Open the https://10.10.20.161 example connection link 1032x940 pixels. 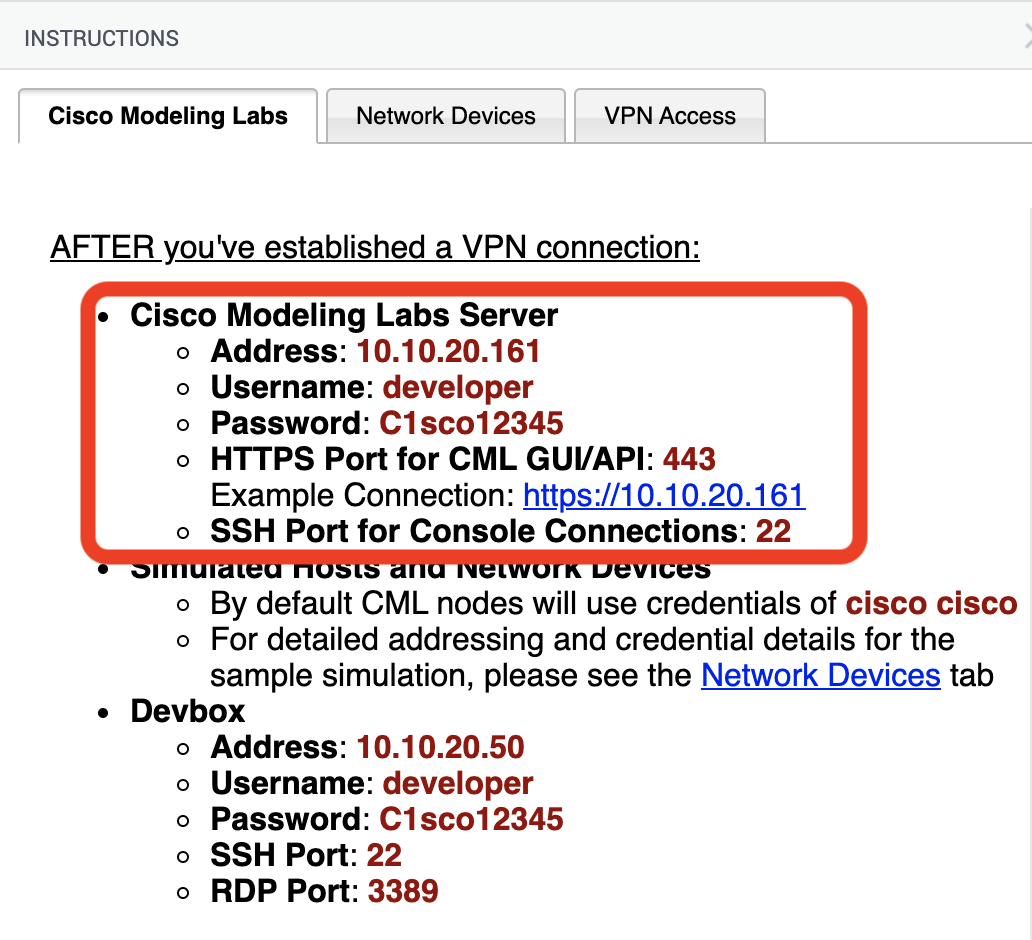[x=664, y=495]
